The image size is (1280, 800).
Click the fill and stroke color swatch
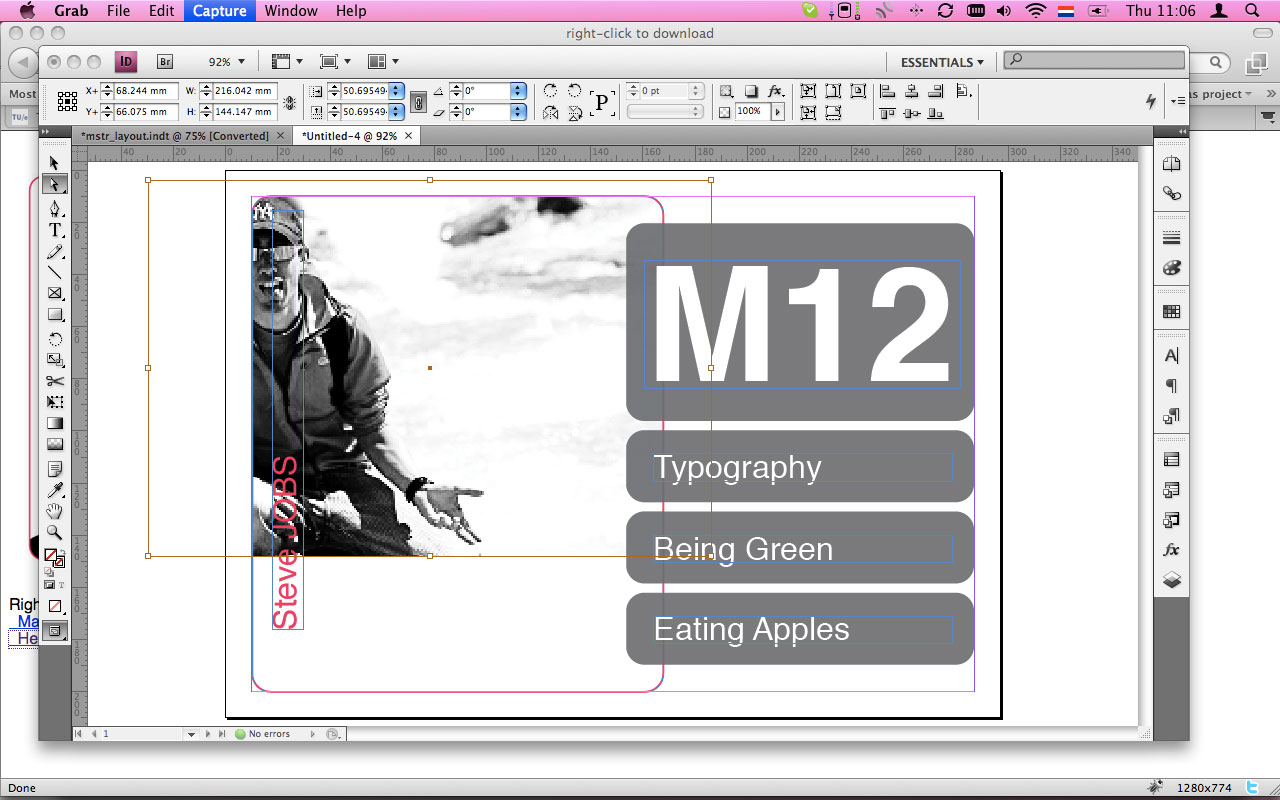[53, 557]
